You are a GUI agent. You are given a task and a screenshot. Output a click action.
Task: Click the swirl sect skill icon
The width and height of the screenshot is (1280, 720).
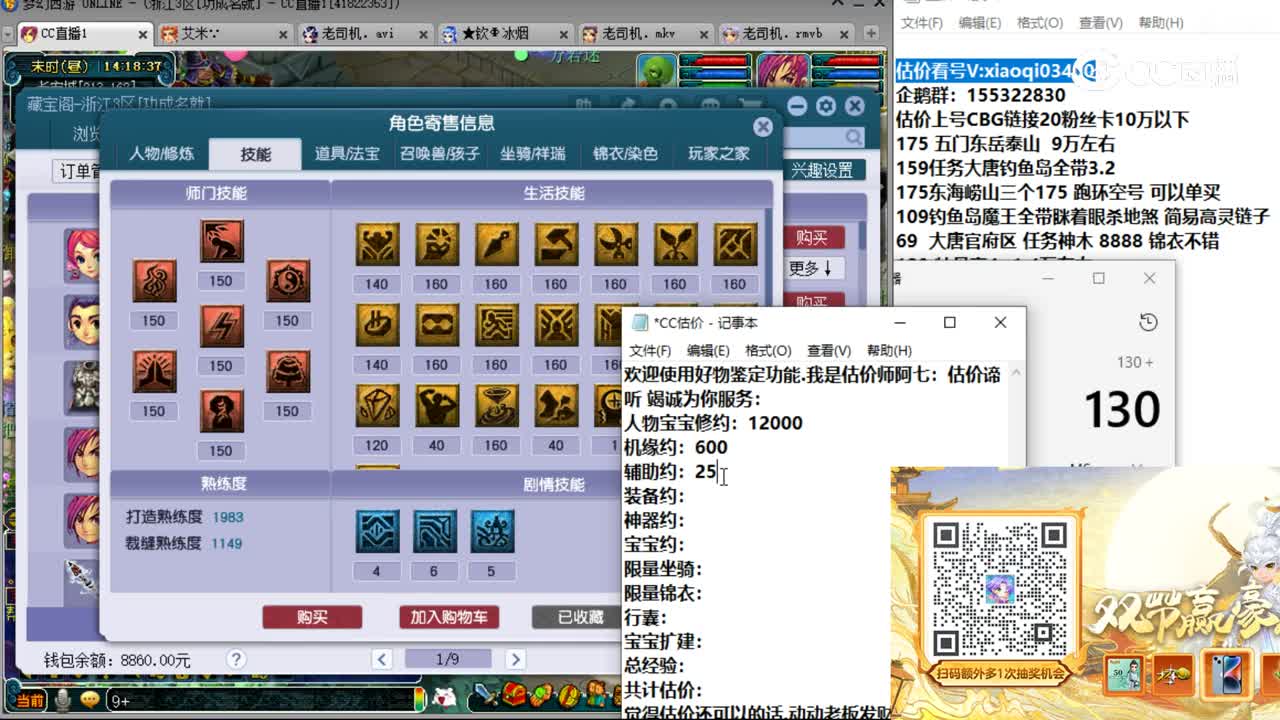coord(154,281)
